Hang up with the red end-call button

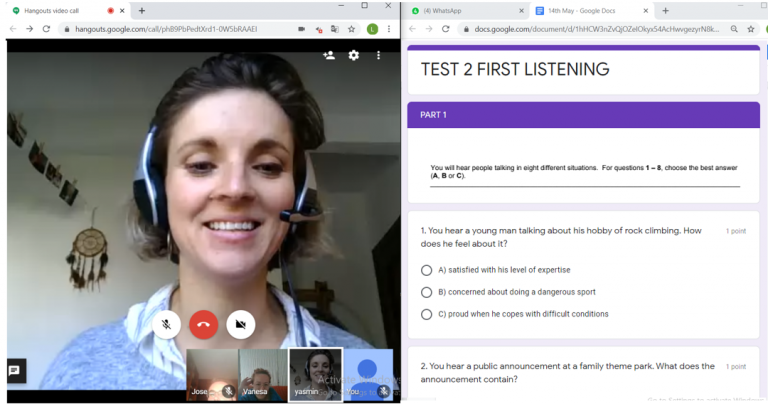204,324
